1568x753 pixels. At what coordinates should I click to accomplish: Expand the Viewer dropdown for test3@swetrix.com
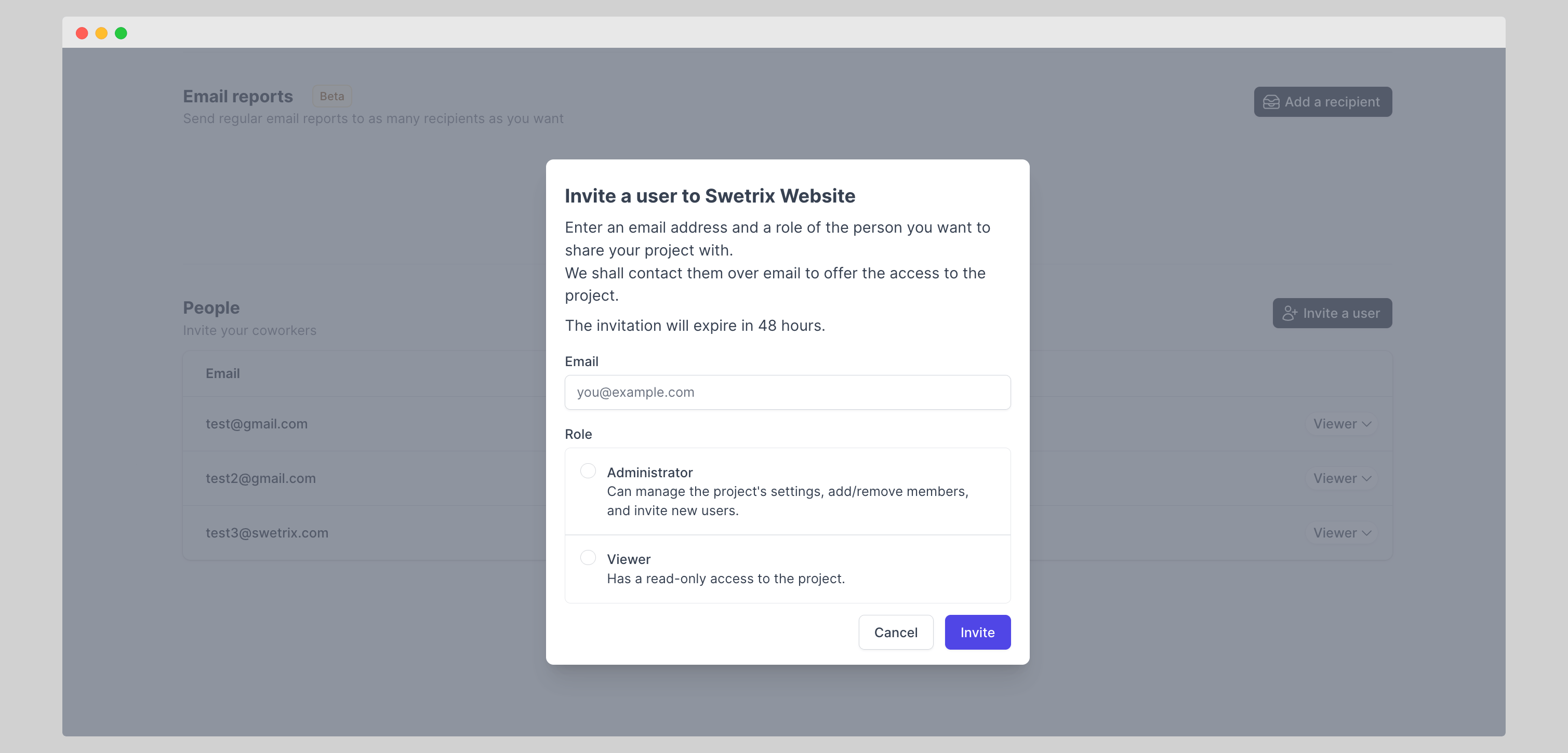pyautogui.click(x=1341, y=533)
